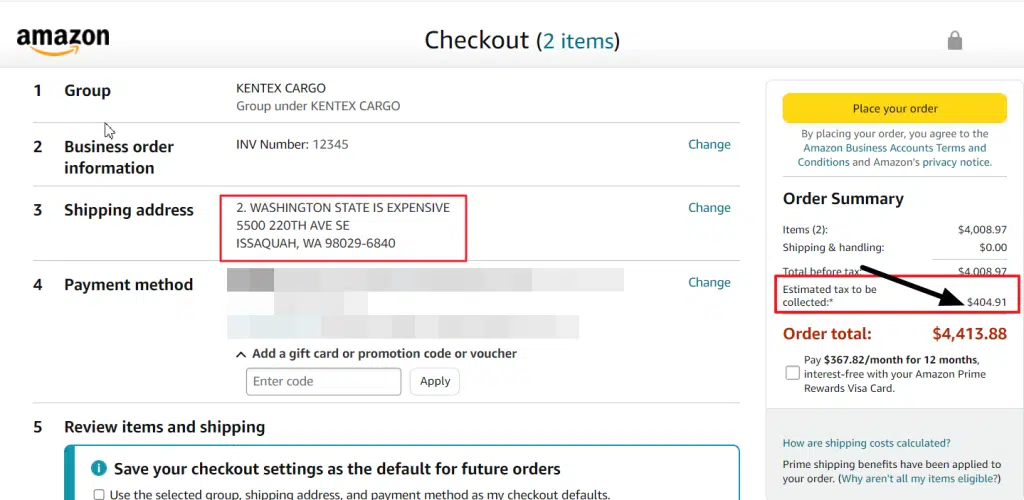Click the Amazon logo

coord(63,41)
